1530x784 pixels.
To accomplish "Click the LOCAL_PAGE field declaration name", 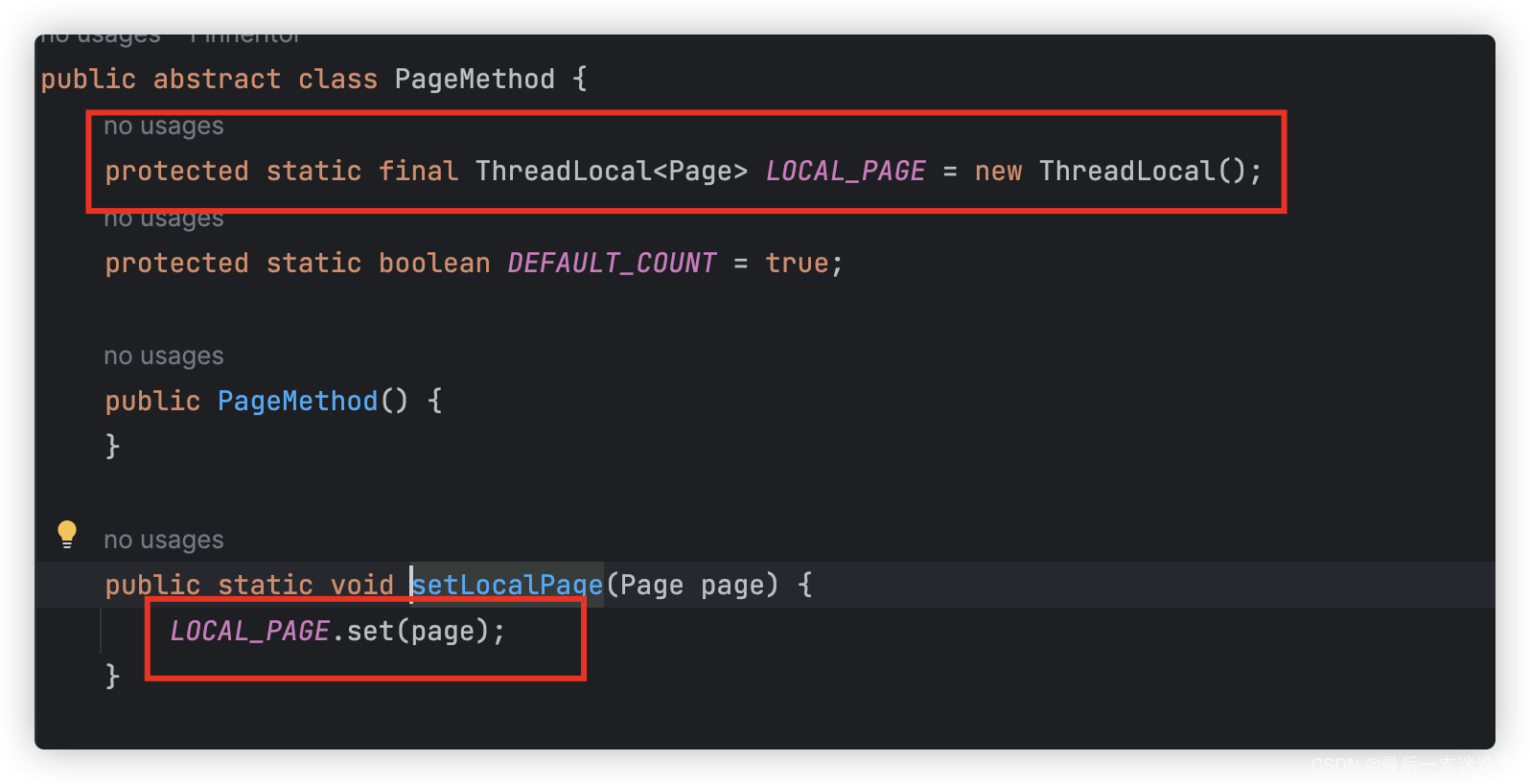I will coord(846,171).
